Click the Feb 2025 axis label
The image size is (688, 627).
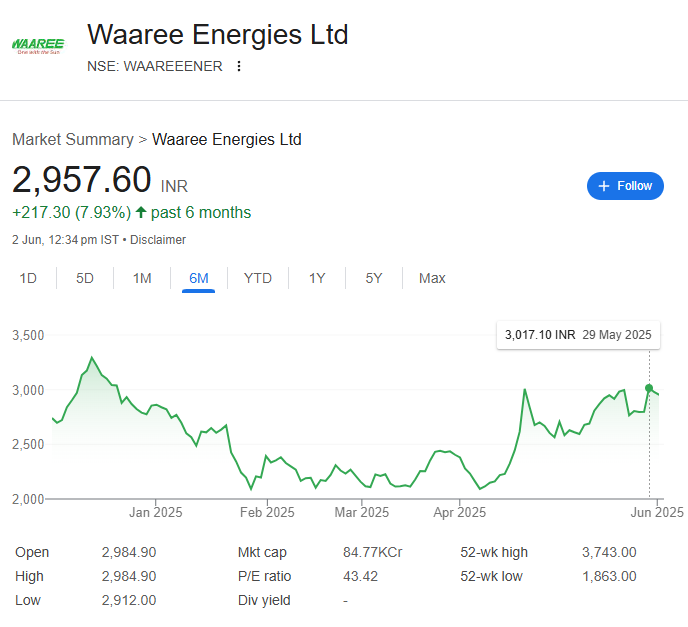tap(267, 512)
